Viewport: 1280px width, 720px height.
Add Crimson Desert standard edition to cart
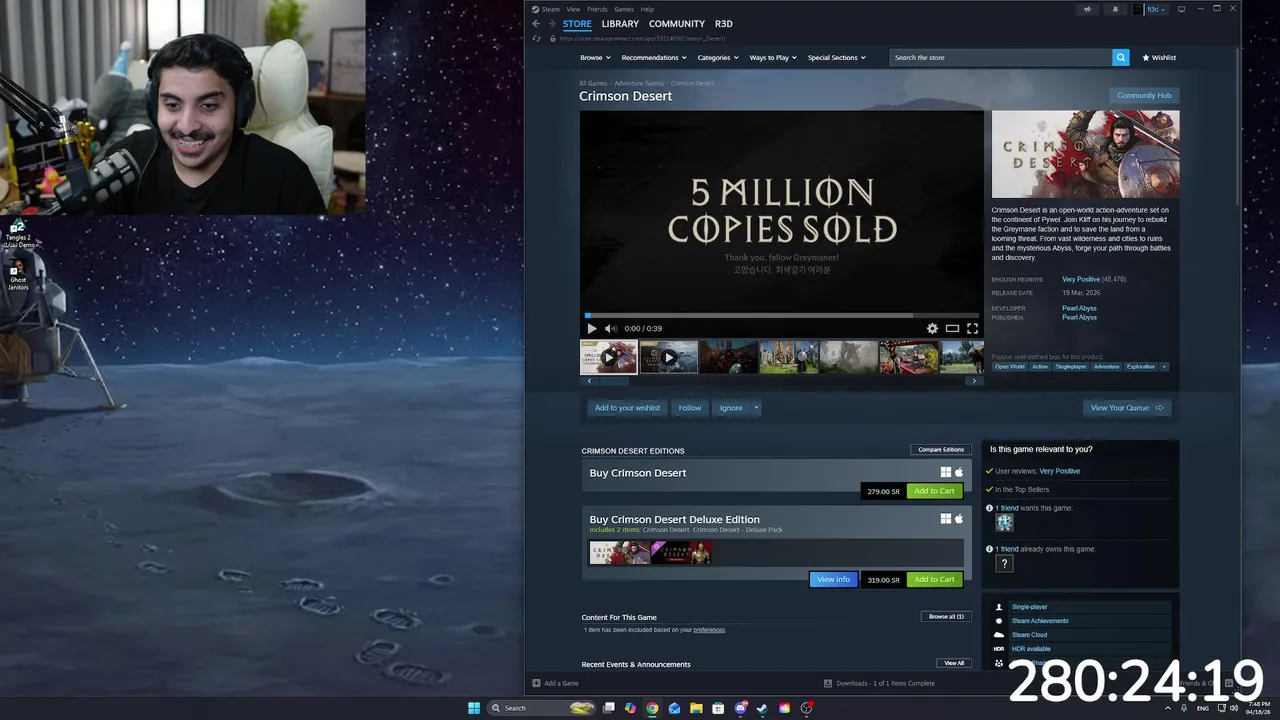(x=934, y=491)
